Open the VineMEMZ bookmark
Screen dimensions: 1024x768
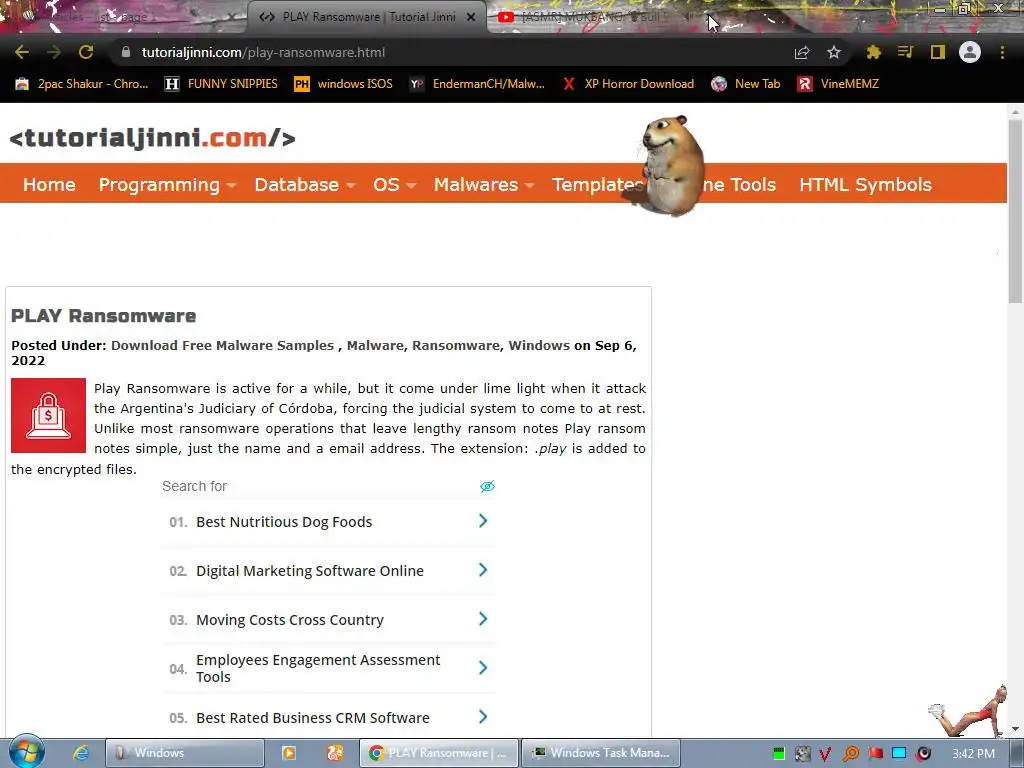[838, 84]
